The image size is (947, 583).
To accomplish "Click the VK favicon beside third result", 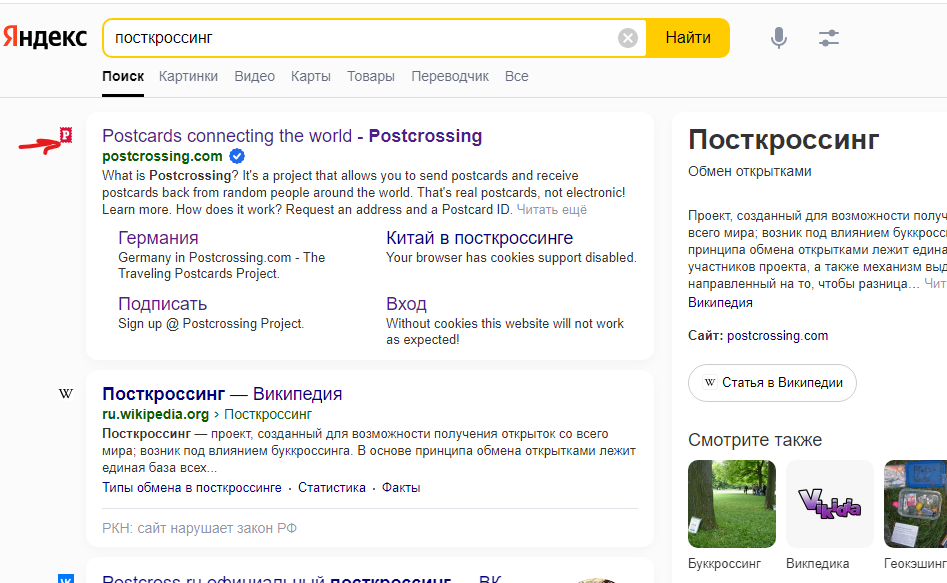I will pos(66,579).
